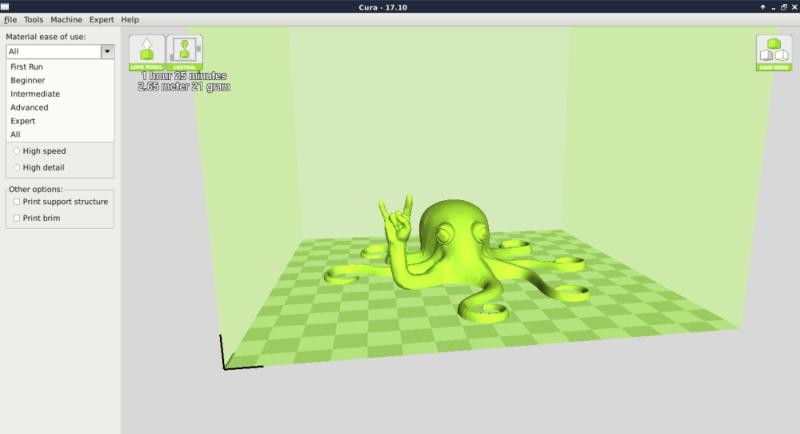
Task: Click the window menu icon in title bar
Action: [x=6, y=6]
